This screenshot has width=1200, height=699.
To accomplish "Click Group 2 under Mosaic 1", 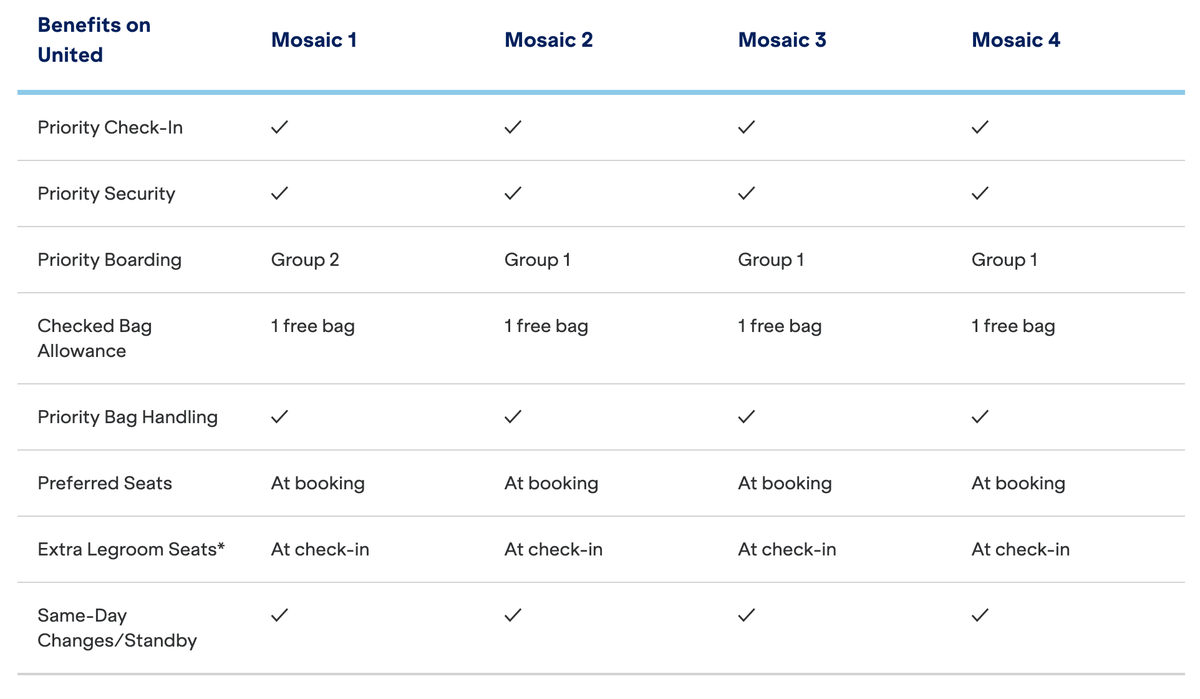I will tap(305, 260).
